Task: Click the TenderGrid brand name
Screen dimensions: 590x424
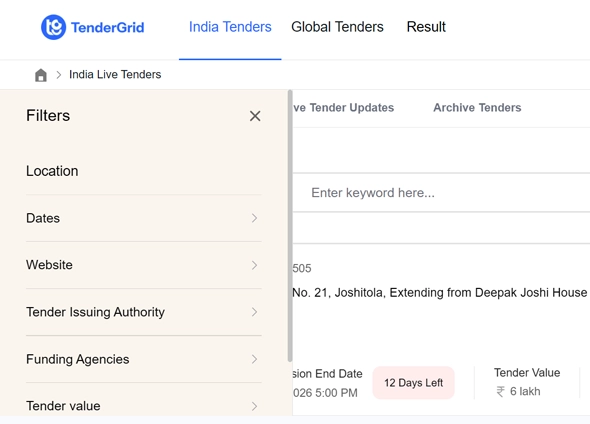Action: click(108, 27)
